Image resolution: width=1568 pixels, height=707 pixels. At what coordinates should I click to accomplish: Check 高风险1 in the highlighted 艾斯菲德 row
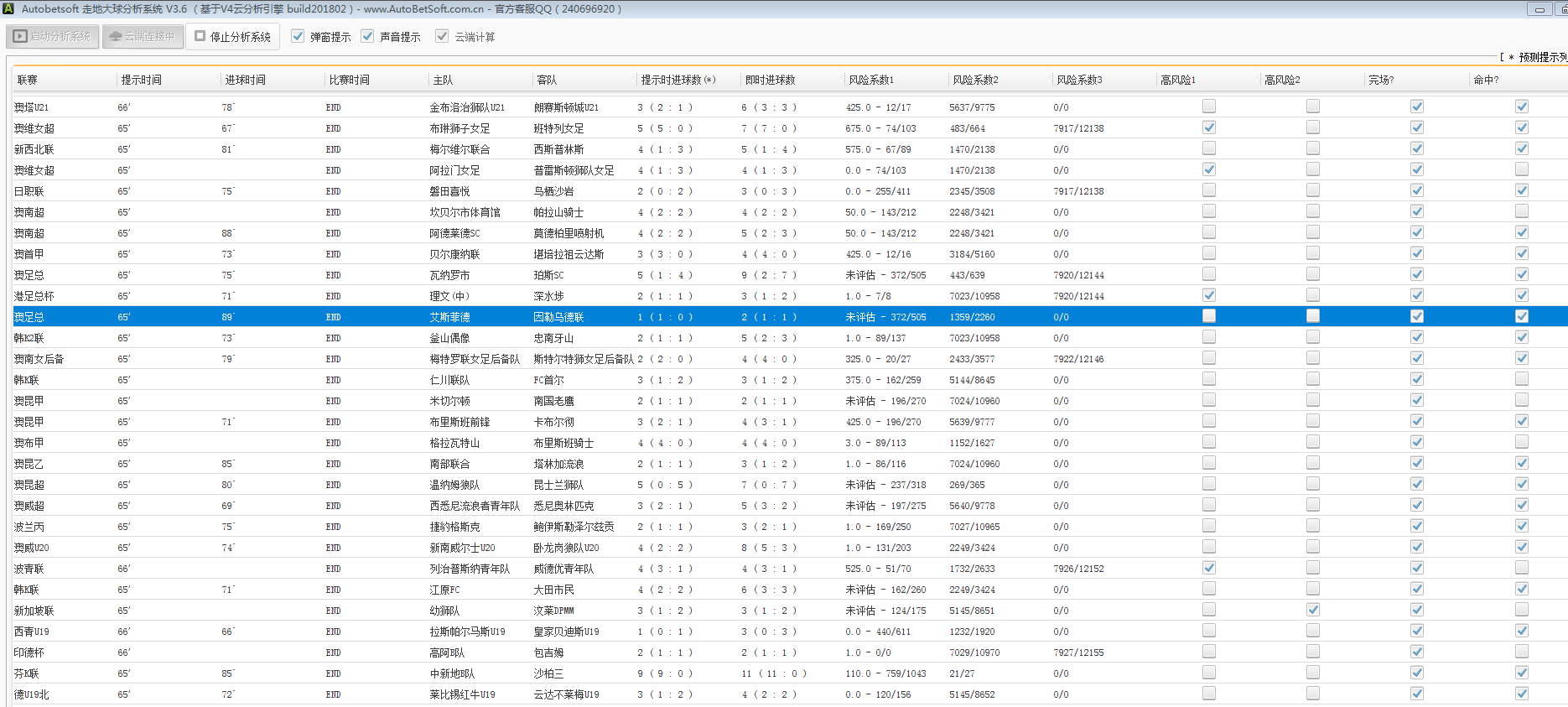[x=1208, y=316]
